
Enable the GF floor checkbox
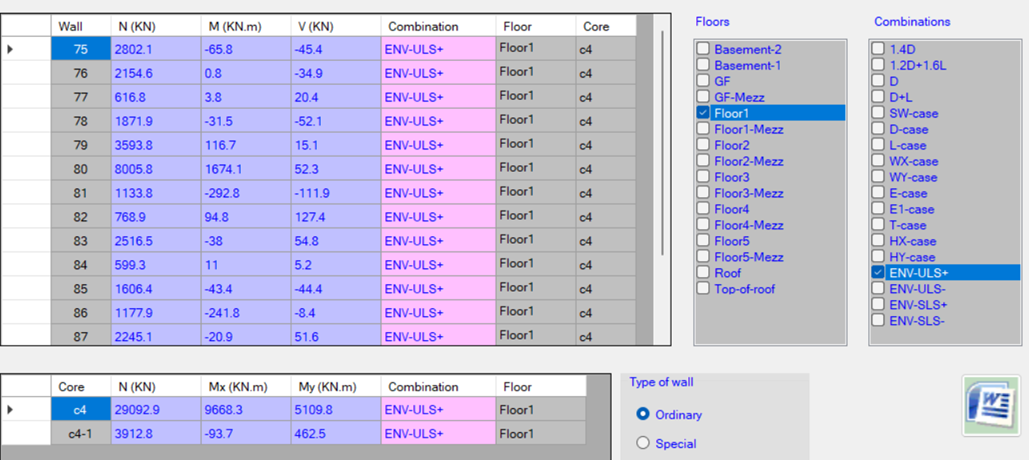pos(703,81)
